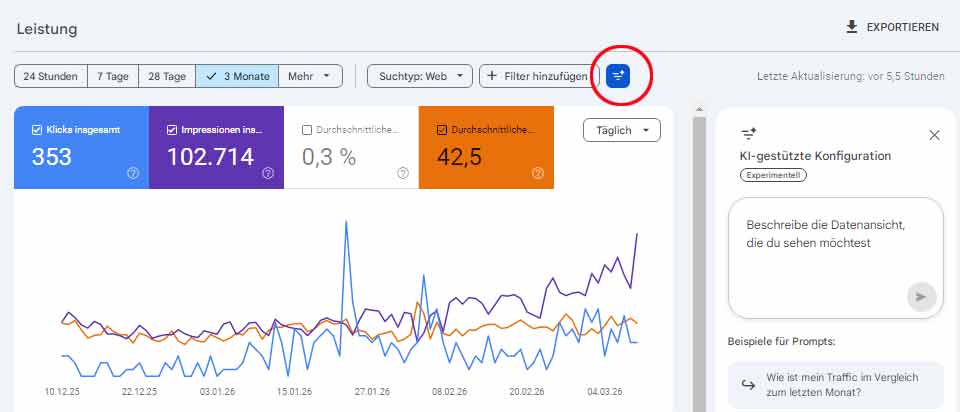Click the 20.02.26 axis date
Viewport: 960px width, 412px height.
(x=527, y=392)
